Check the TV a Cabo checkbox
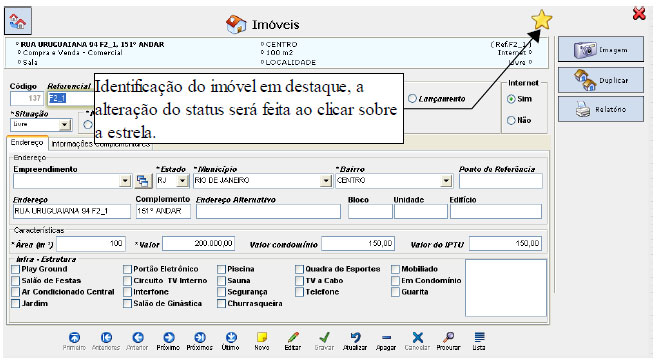This screenshot has width=657, height=361. pyautogui.click(x=299, y=281)
